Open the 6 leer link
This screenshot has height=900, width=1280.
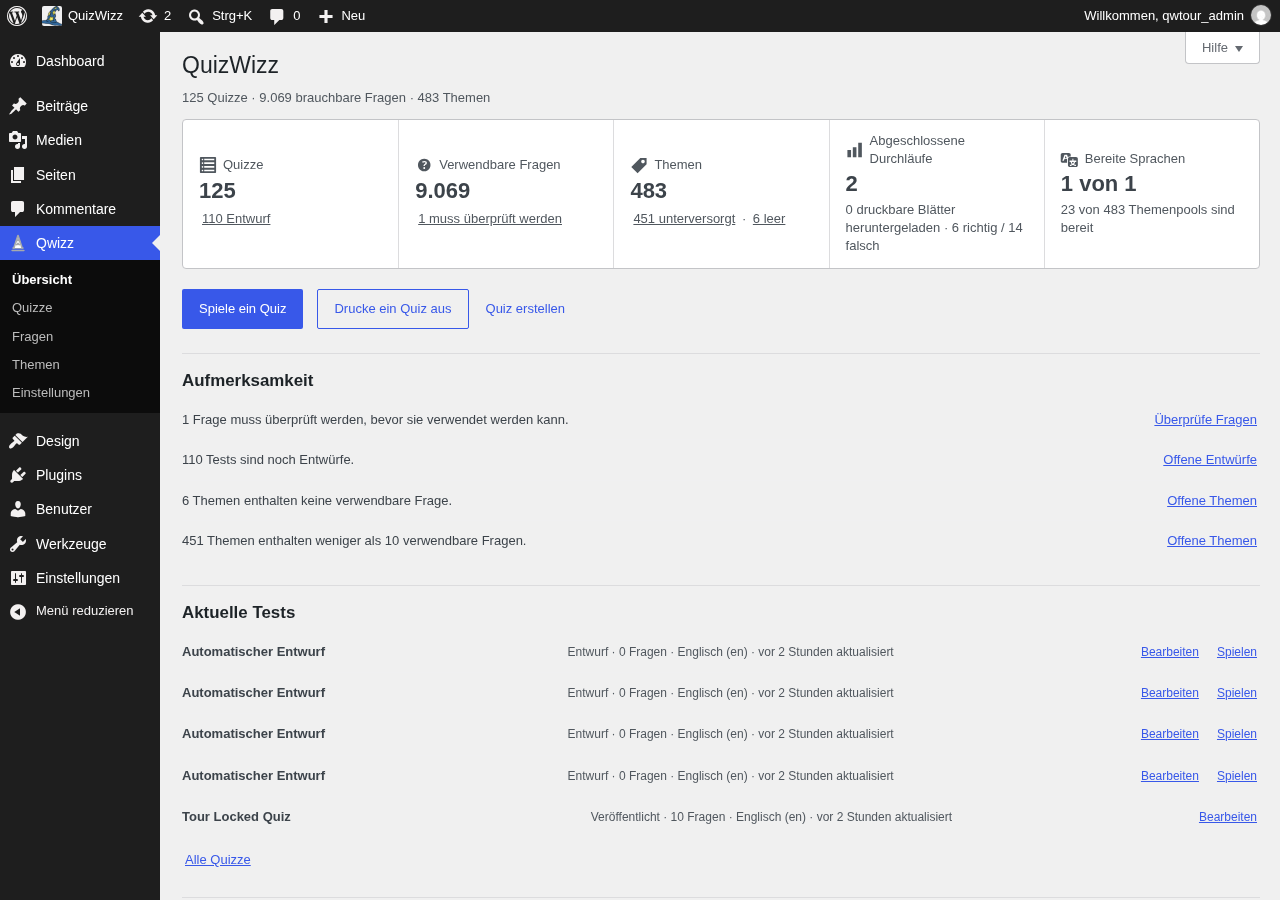tap(769, 218)
